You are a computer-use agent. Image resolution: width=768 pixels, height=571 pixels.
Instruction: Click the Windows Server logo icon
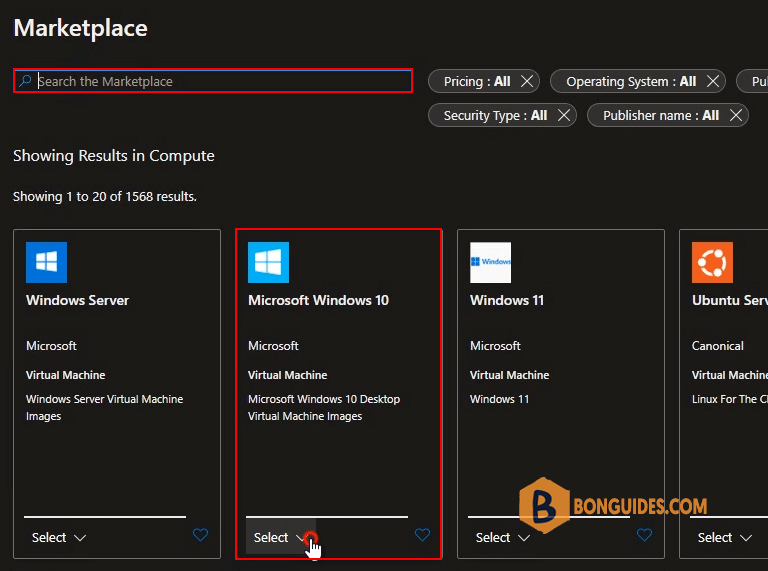[x=47, y=262]
